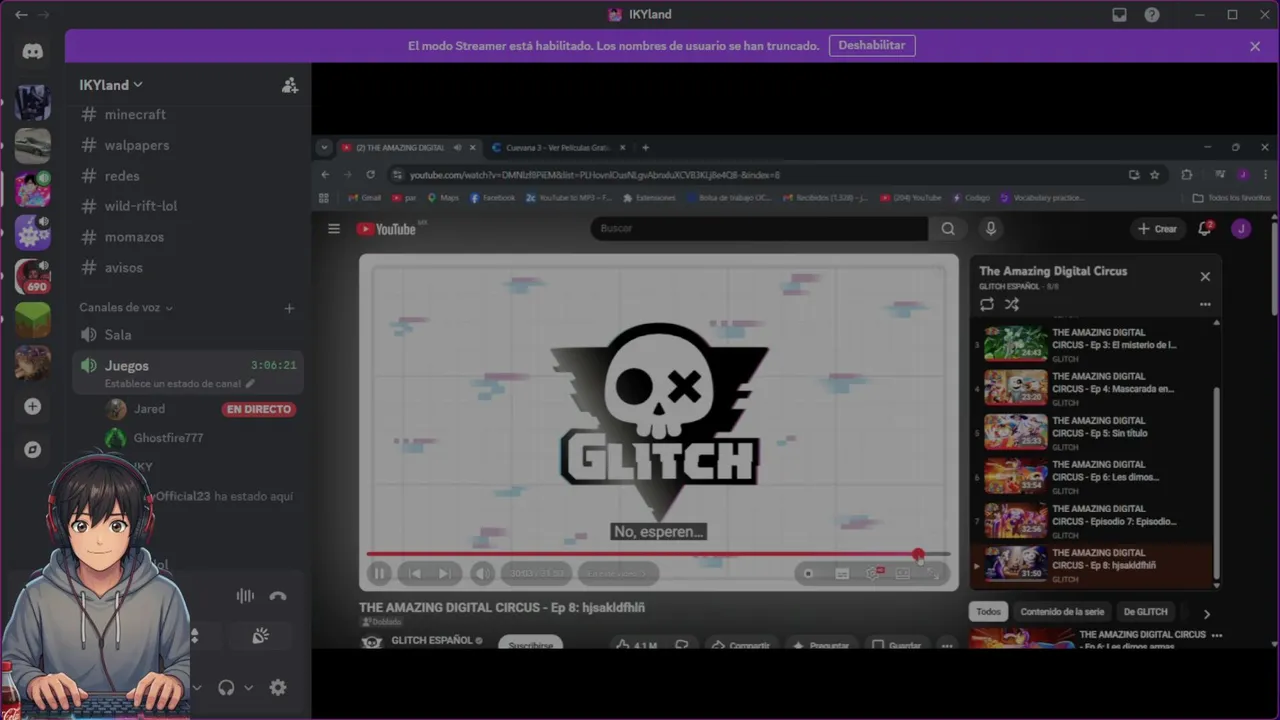This screenshot has height=720, width=1280.
Task: Toggle playlist shuffle icon
Action: (x=1012, y=304)
